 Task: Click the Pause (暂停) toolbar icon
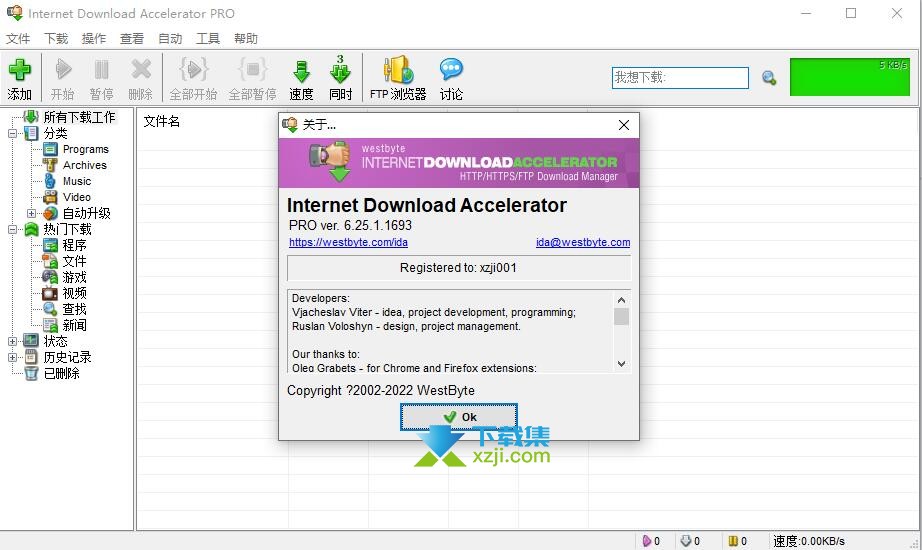coord(101,69)
